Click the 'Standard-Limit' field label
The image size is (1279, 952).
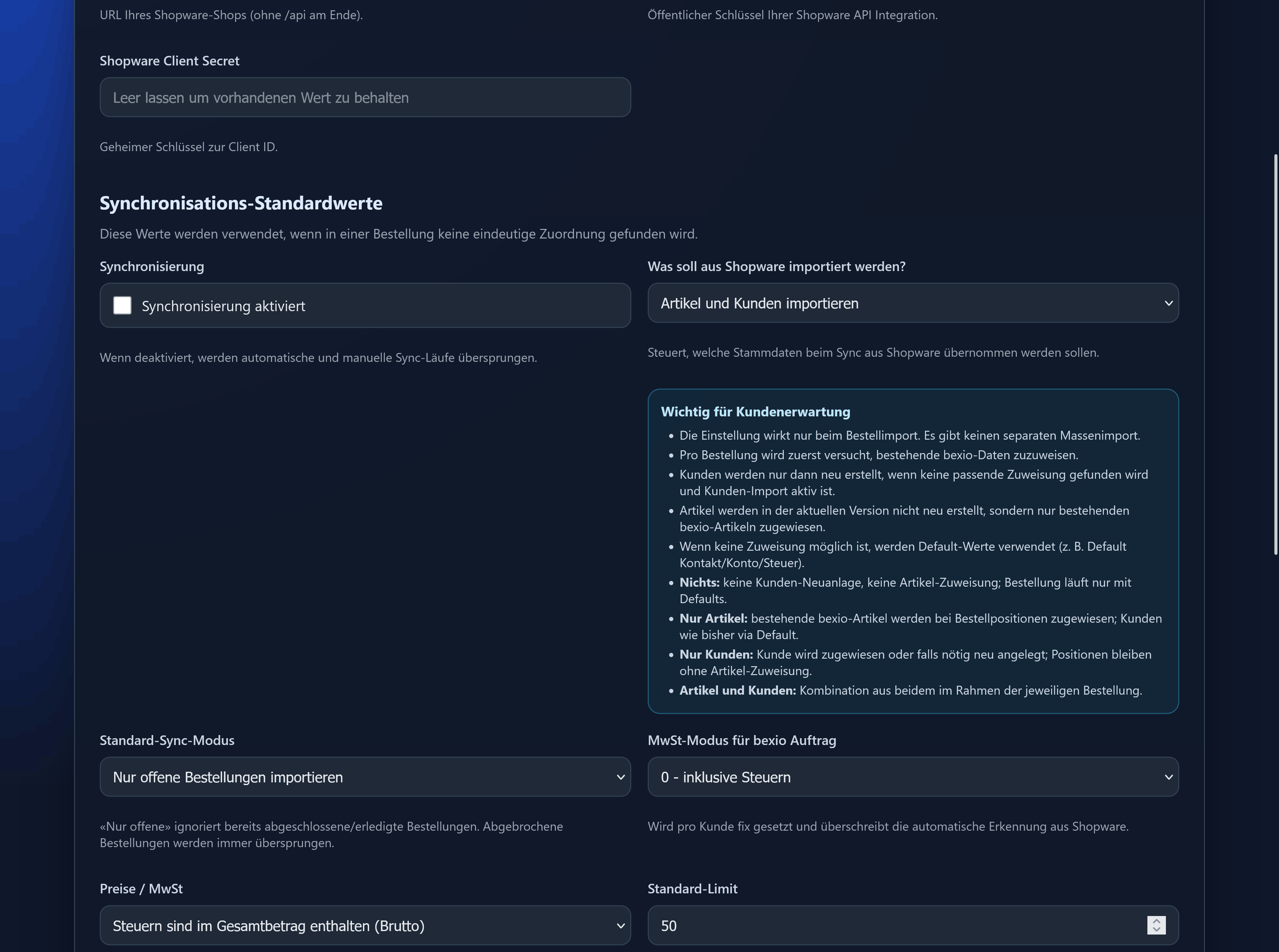[692, 889]
